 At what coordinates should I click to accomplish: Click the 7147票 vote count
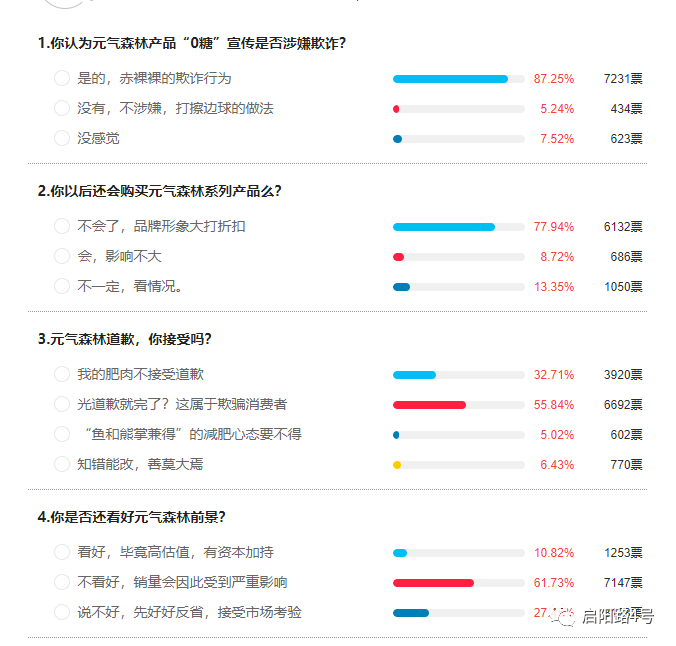pos(623,583)
